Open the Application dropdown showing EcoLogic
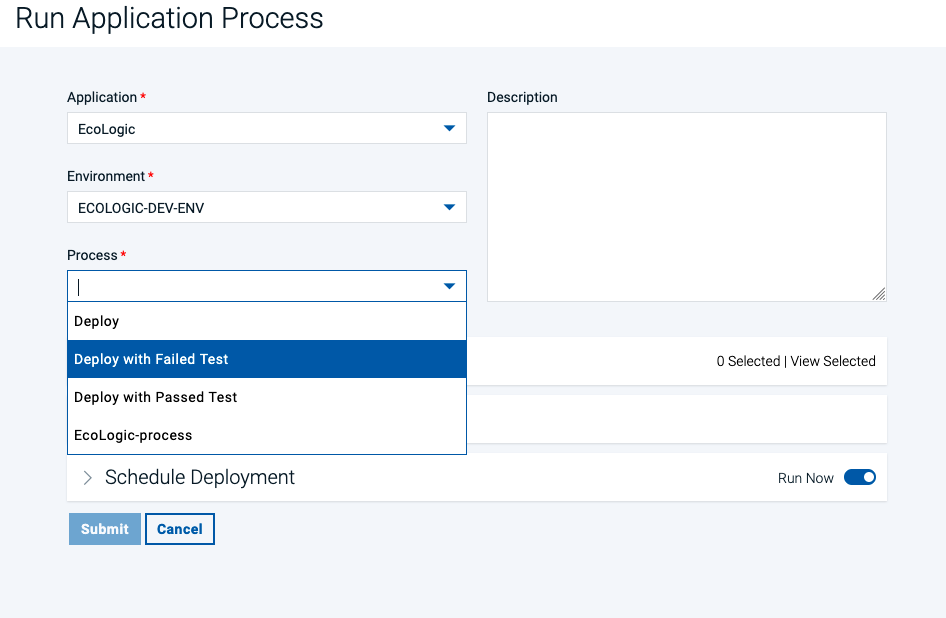Image resolution: width=946 pixels, height=618 pixels. click(267, 128)
